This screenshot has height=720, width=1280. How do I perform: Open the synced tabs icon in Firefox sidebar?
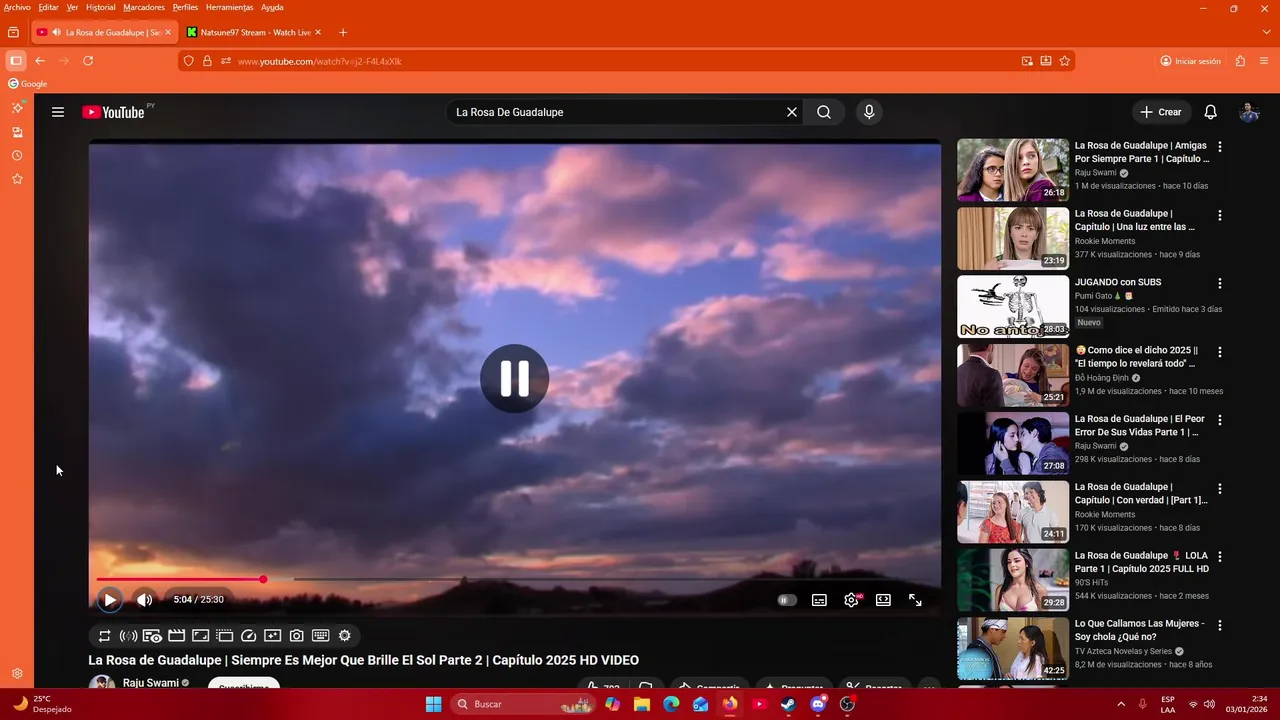pyautogui.click(x=17, y=132)
